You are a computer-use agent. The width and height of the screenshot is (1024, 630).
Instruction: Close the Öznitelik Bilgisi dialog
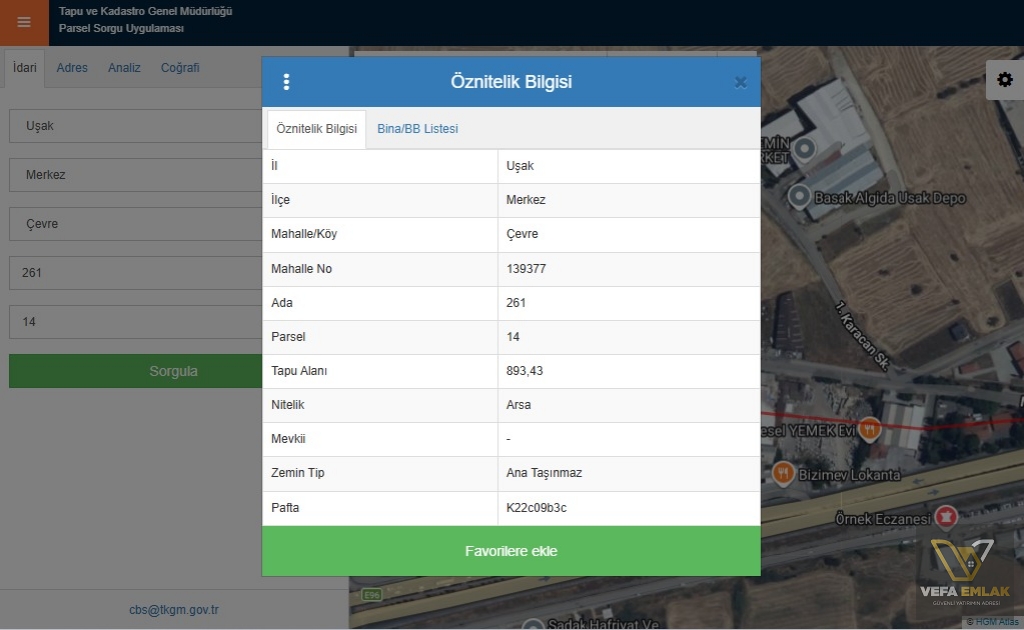click(x=740, y=82)
